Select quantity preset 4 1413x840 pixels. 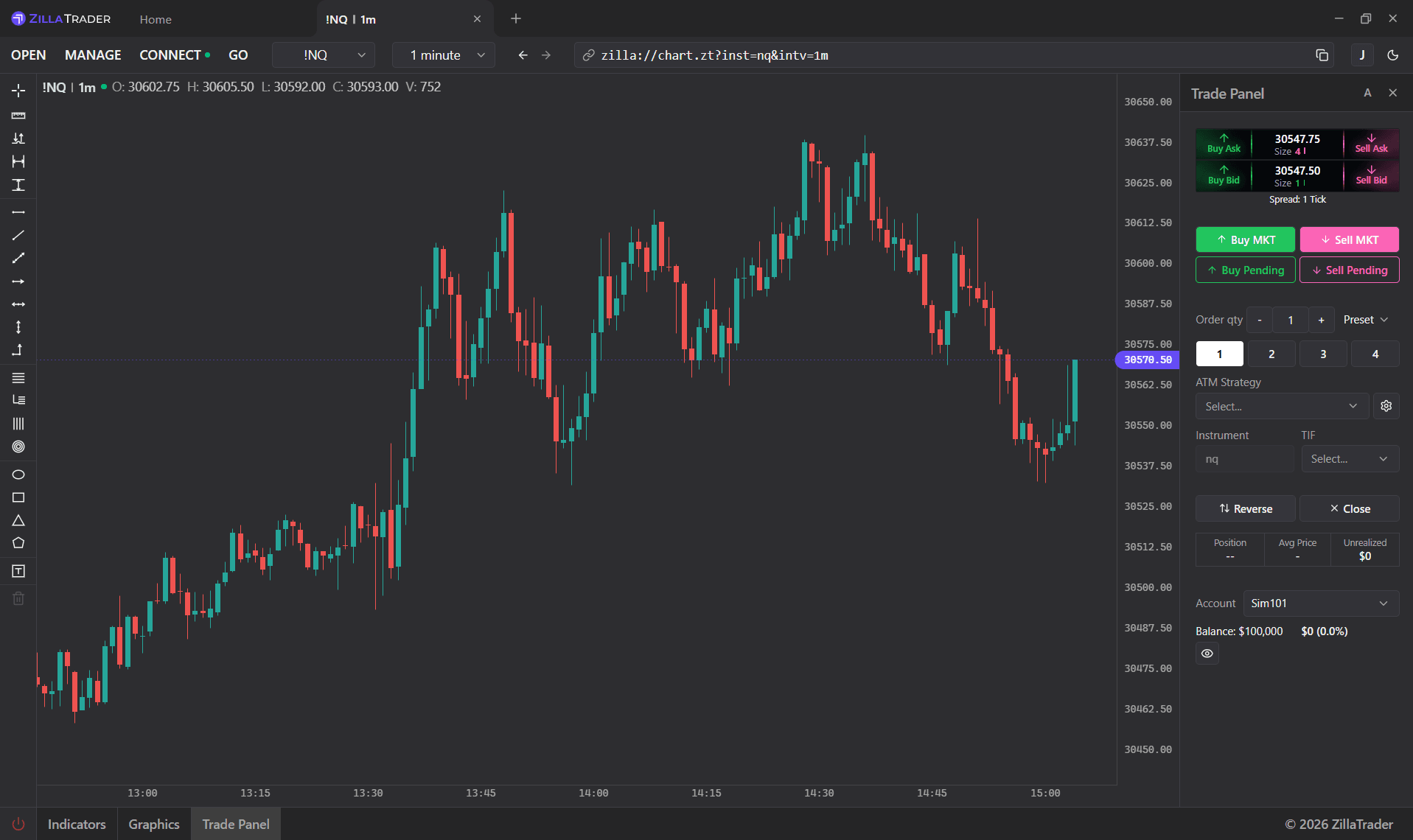coord(1375,354)
